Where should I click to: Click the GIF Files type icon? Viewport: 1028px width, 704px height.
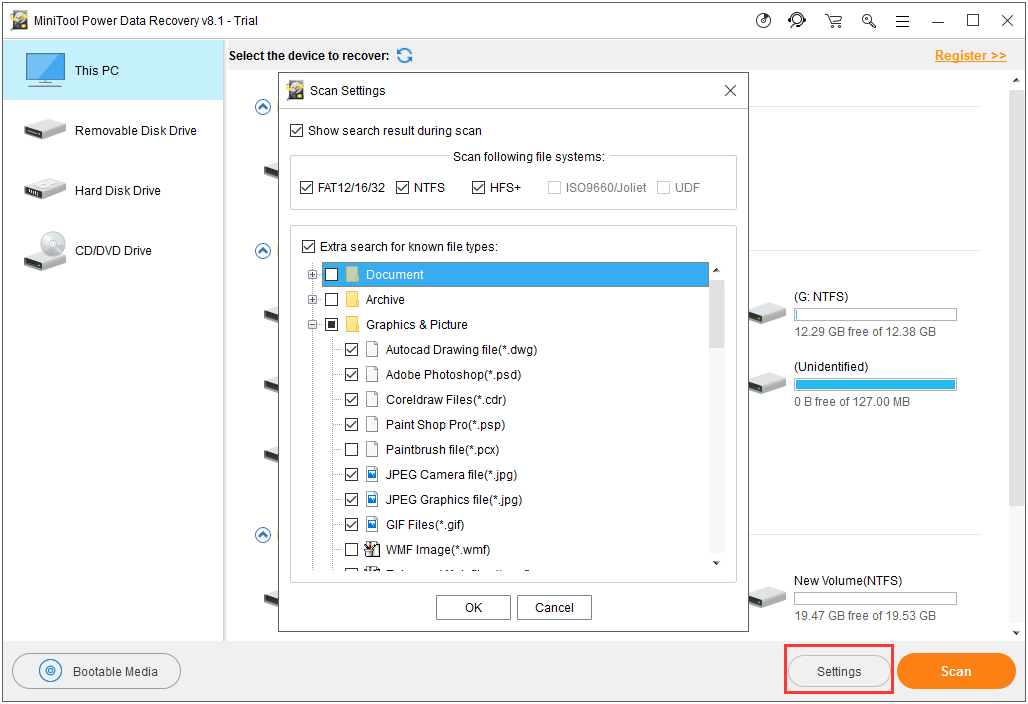coord(372,524)
